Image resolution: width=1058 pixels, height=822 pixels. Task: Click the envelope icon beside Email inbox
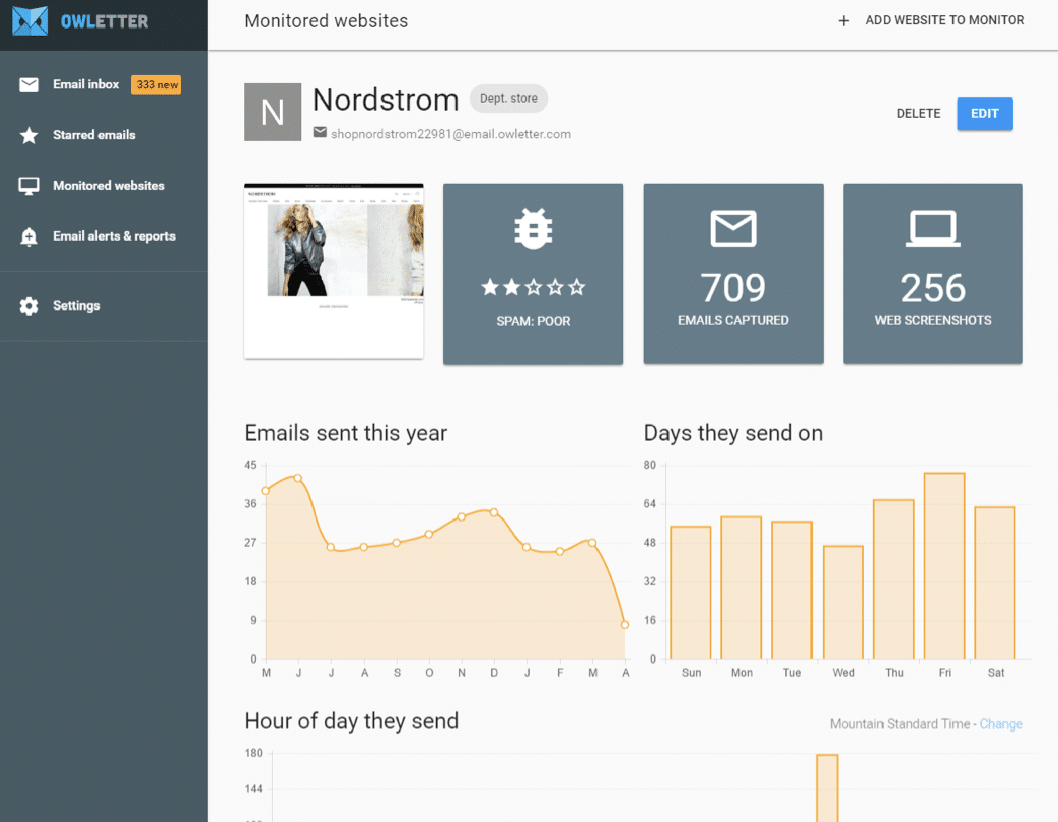coord(29,85)
